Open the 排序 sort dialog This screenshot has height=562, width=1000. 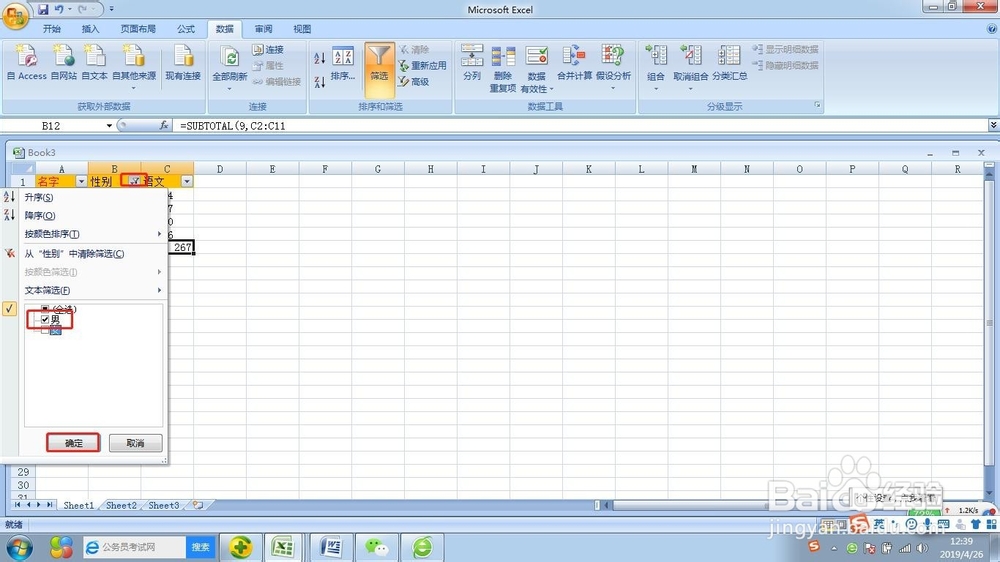point(343,64)
